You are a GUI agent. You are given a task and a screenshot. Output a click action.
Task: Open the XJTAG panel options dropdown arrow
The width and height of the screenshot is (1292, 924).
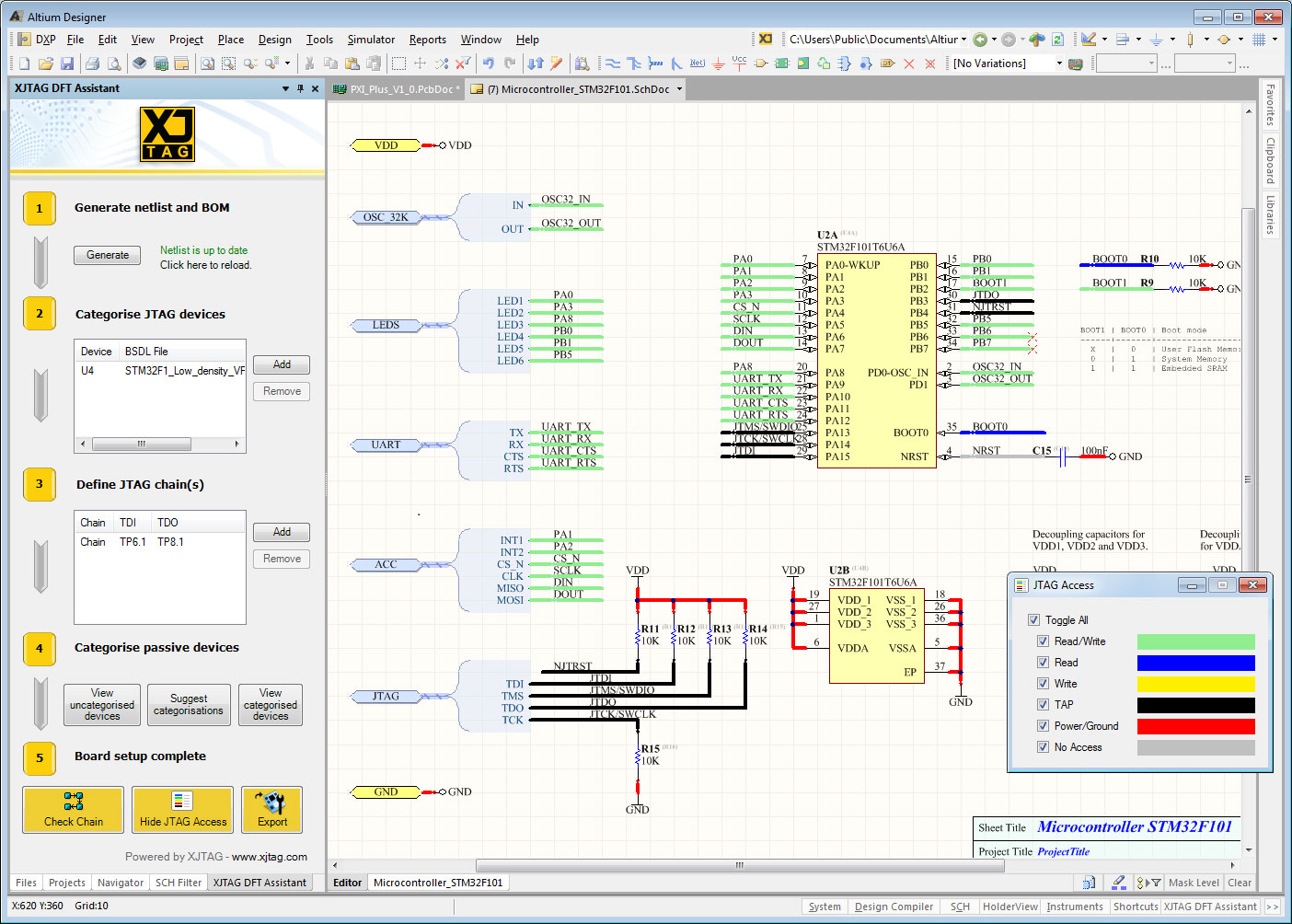pos(285,88)
